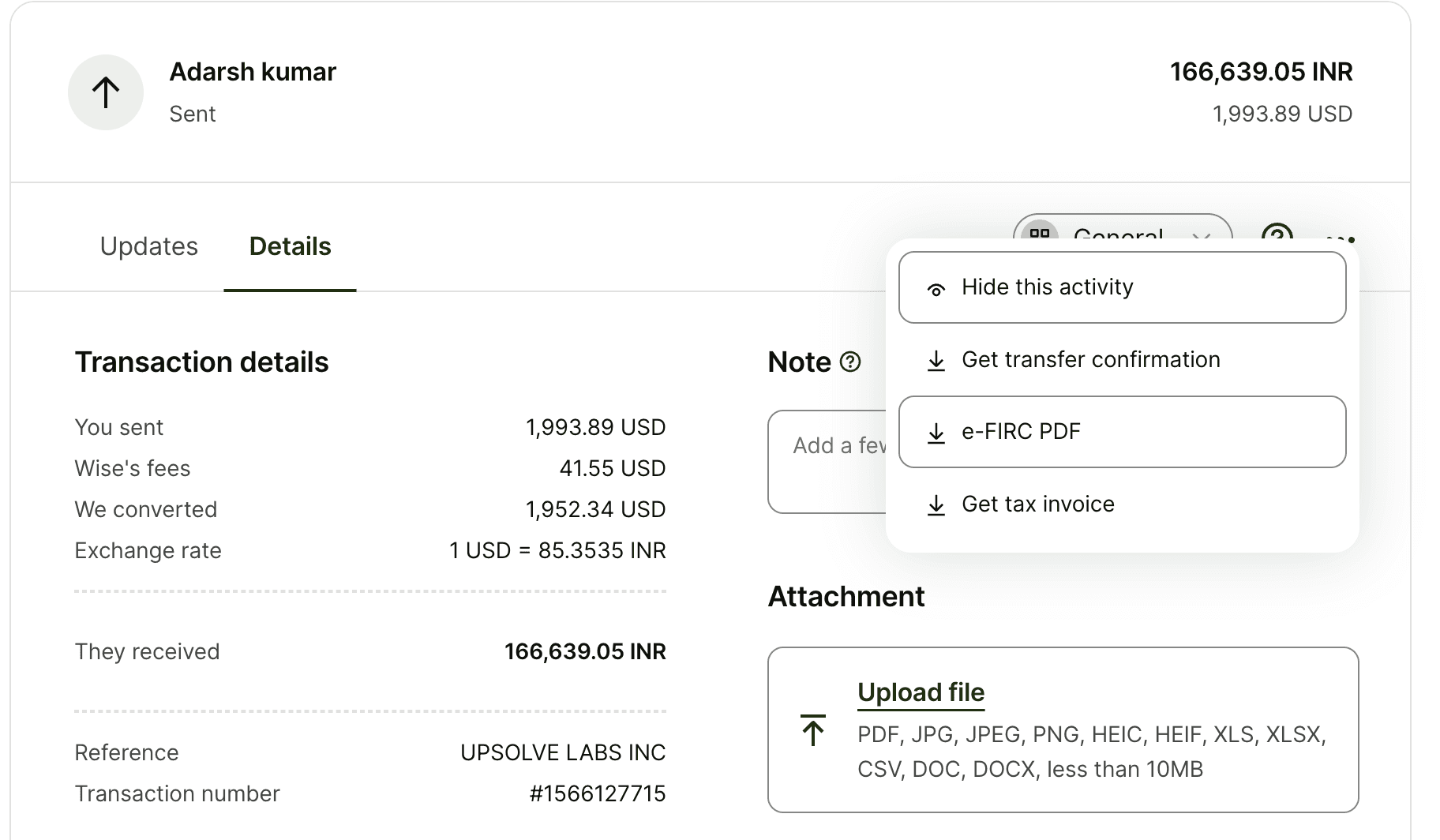Click the Upload file link
The height and width of the screenshot is (840, 1440).
(921, 692)
